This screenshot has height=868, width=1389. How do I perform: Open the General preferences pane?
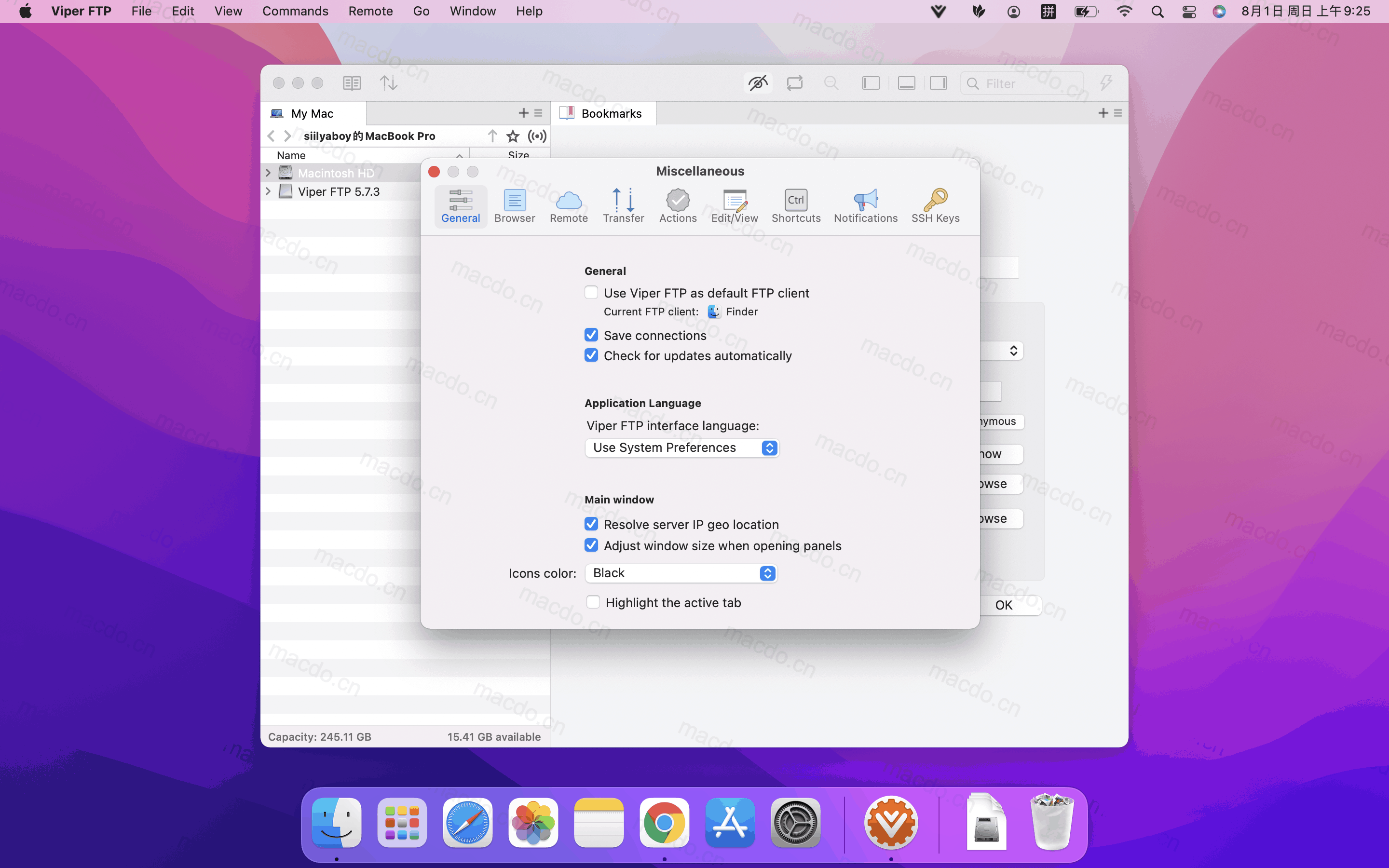click(460, 206)
